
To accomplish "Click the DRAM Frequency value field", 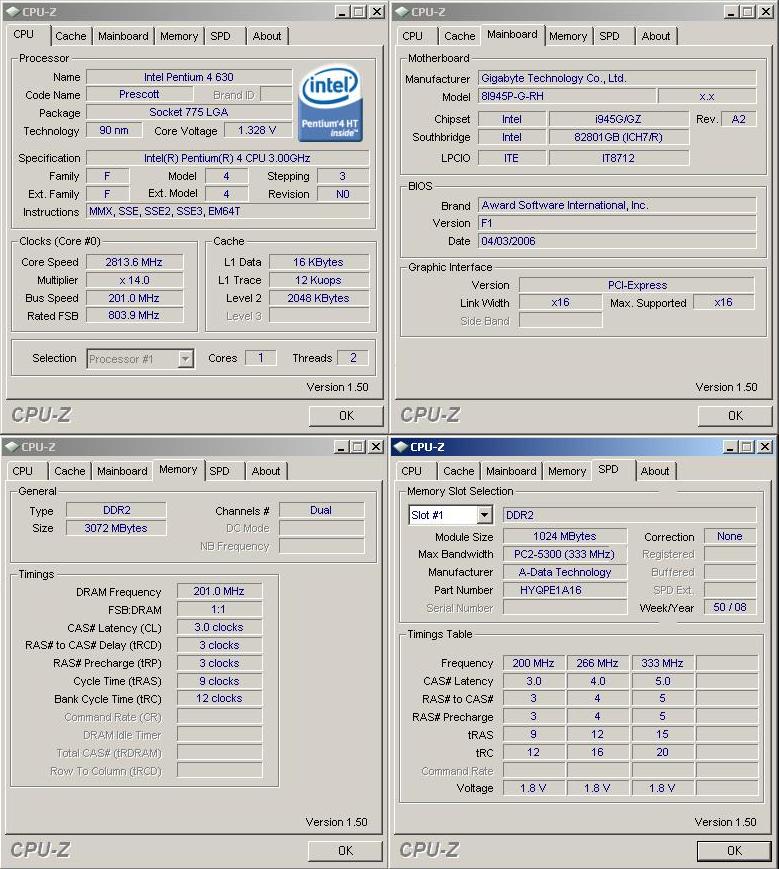I will [219, 592].
